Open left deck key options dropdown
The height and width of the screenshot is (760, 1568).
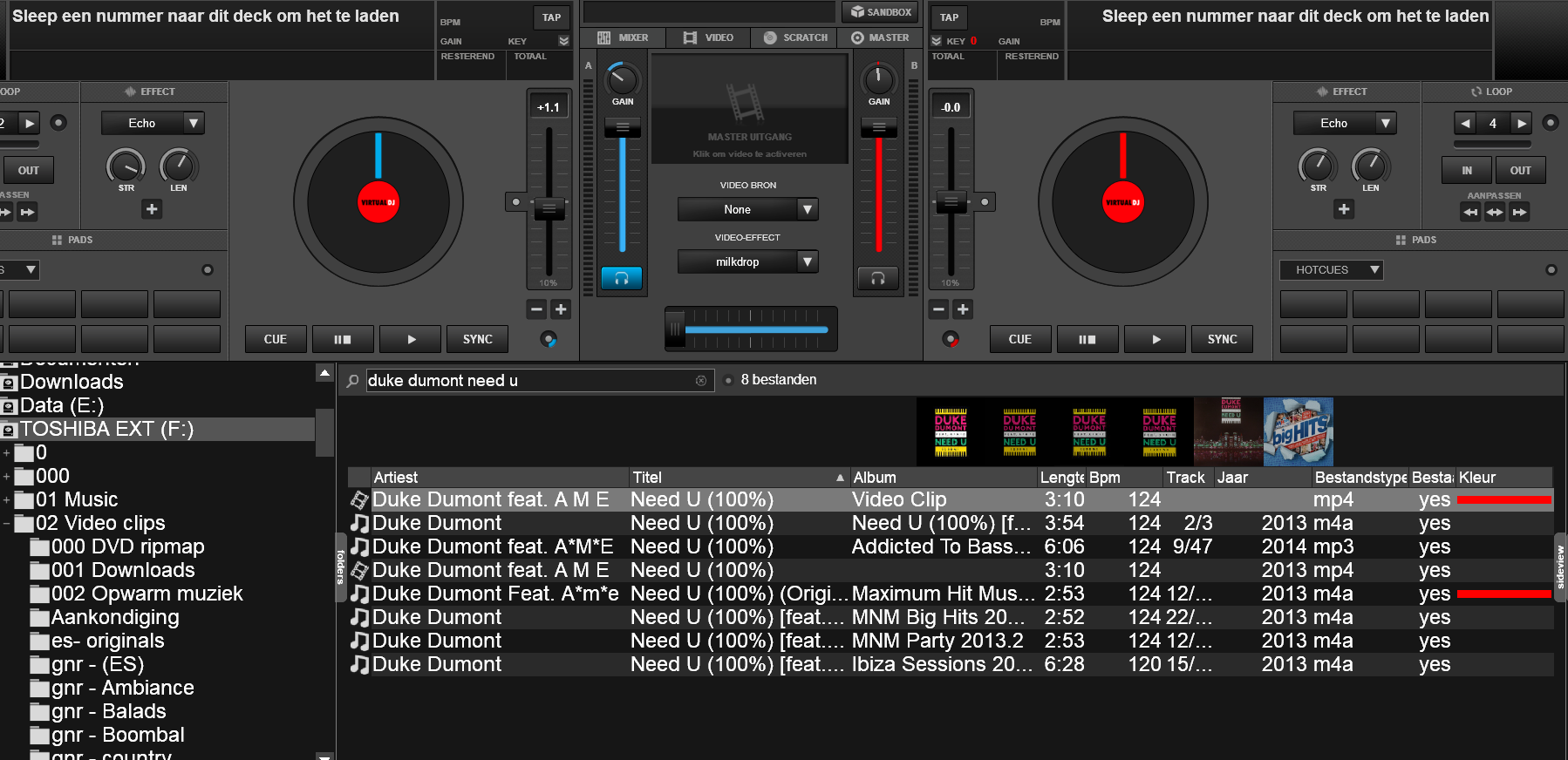(563, 41)
